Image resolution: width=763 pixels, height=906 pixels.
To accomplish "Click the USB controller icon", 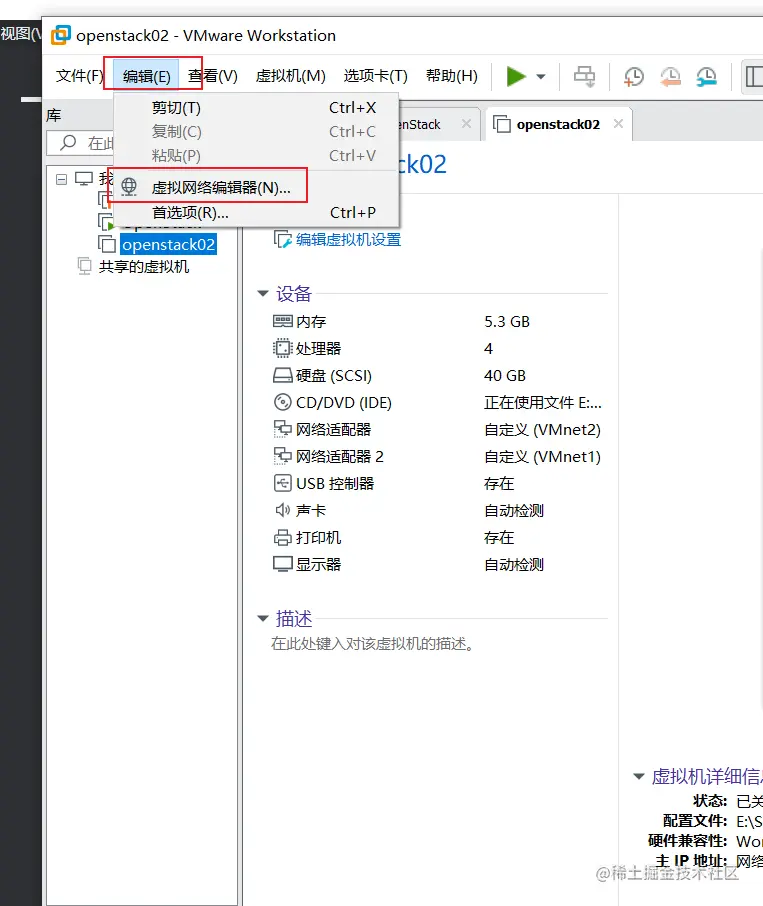I will click(282, 482).
